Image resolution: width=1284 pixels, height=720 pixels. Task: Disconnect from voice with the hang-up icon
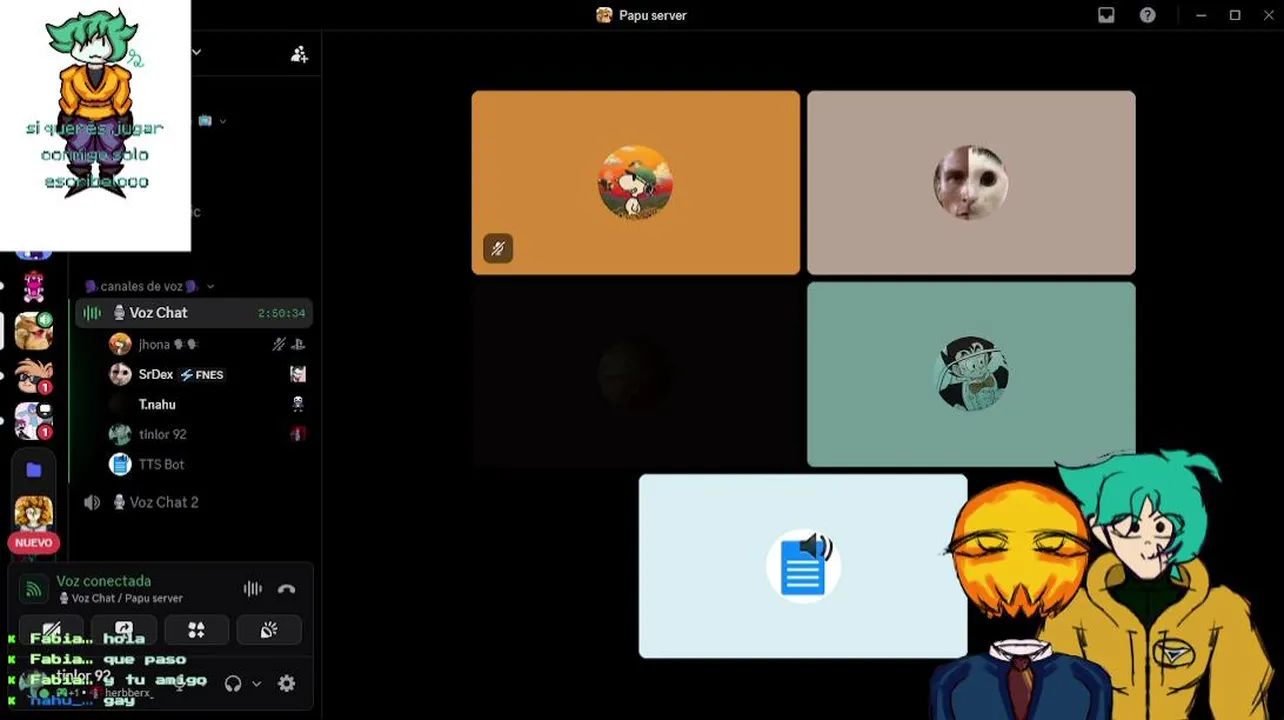287,589
